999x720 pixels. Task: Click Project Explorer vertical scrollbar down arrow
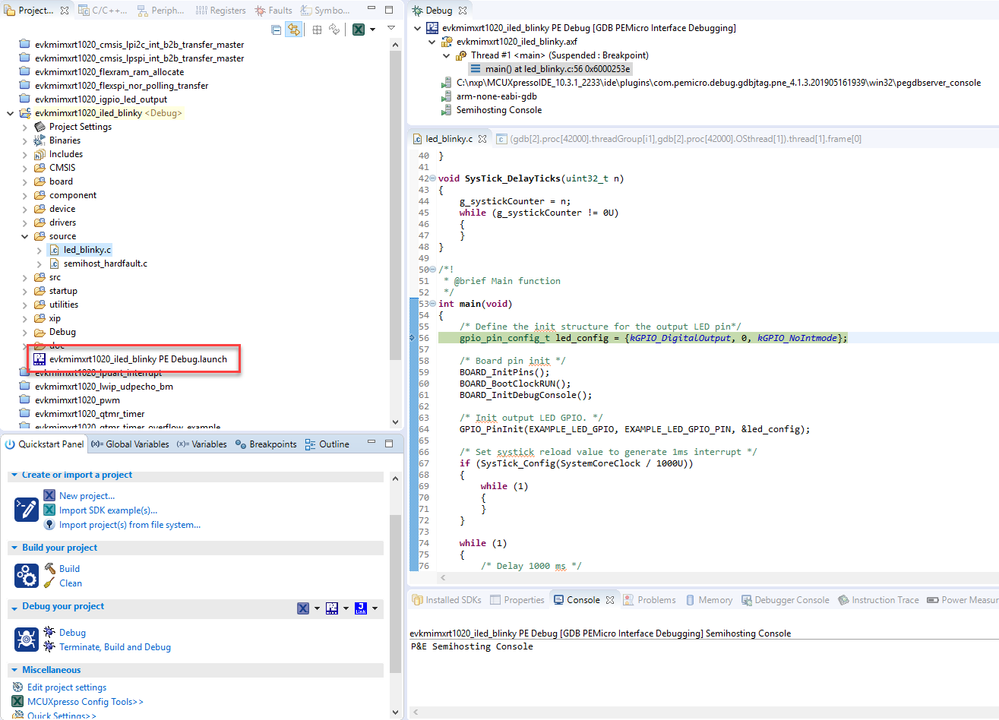[x=395, y=422]
